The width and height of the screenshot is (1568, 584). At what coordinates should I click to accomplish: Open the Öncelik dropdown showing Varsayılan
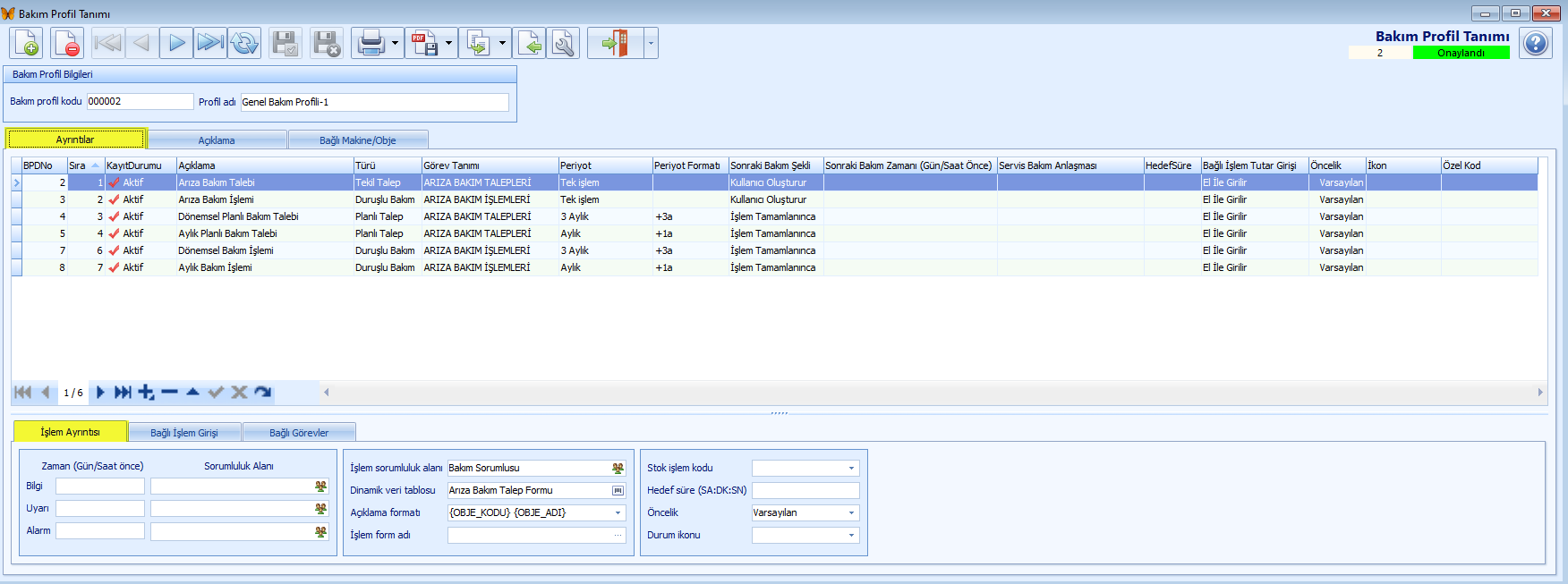(851, 513)
